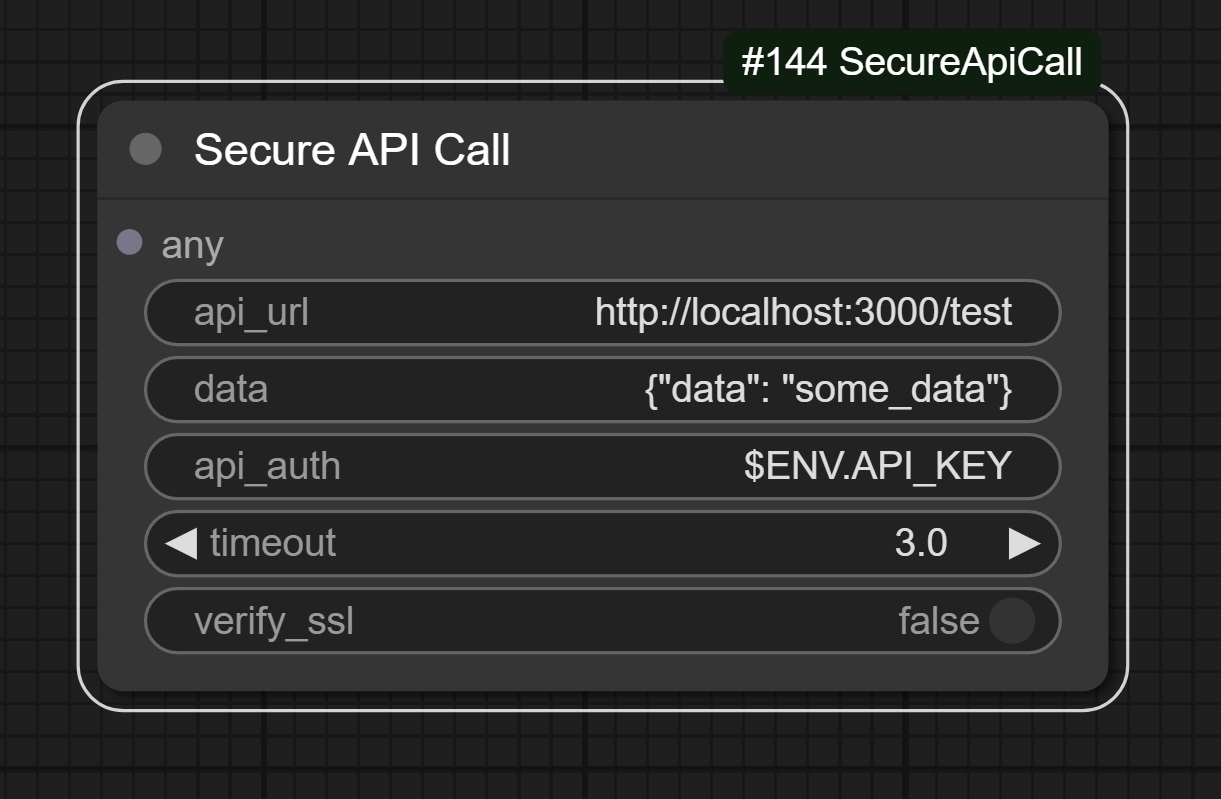Click the timeout label text
Screen dimensions: 1221x799
click(x=273, y=543)
